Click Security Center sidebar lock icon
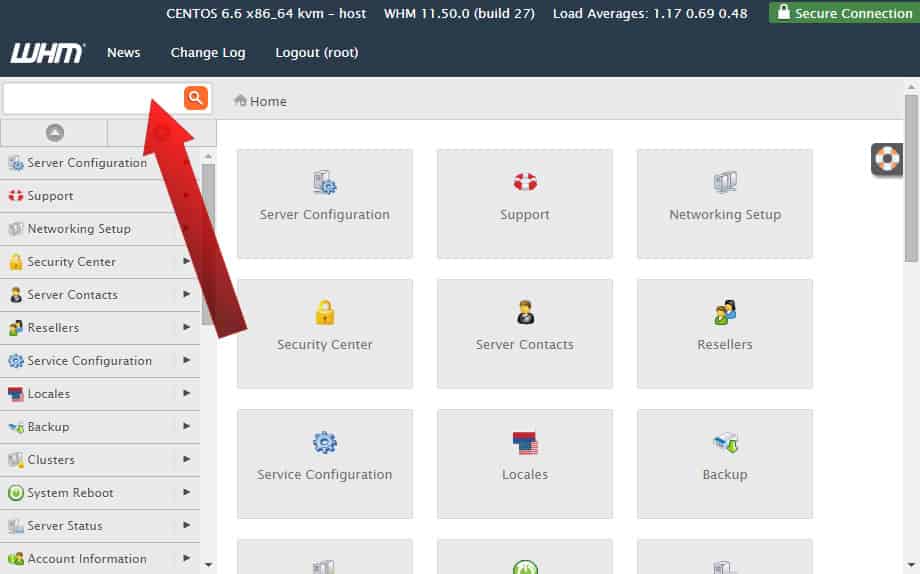The image size is (920, 574). pos(16,262)
